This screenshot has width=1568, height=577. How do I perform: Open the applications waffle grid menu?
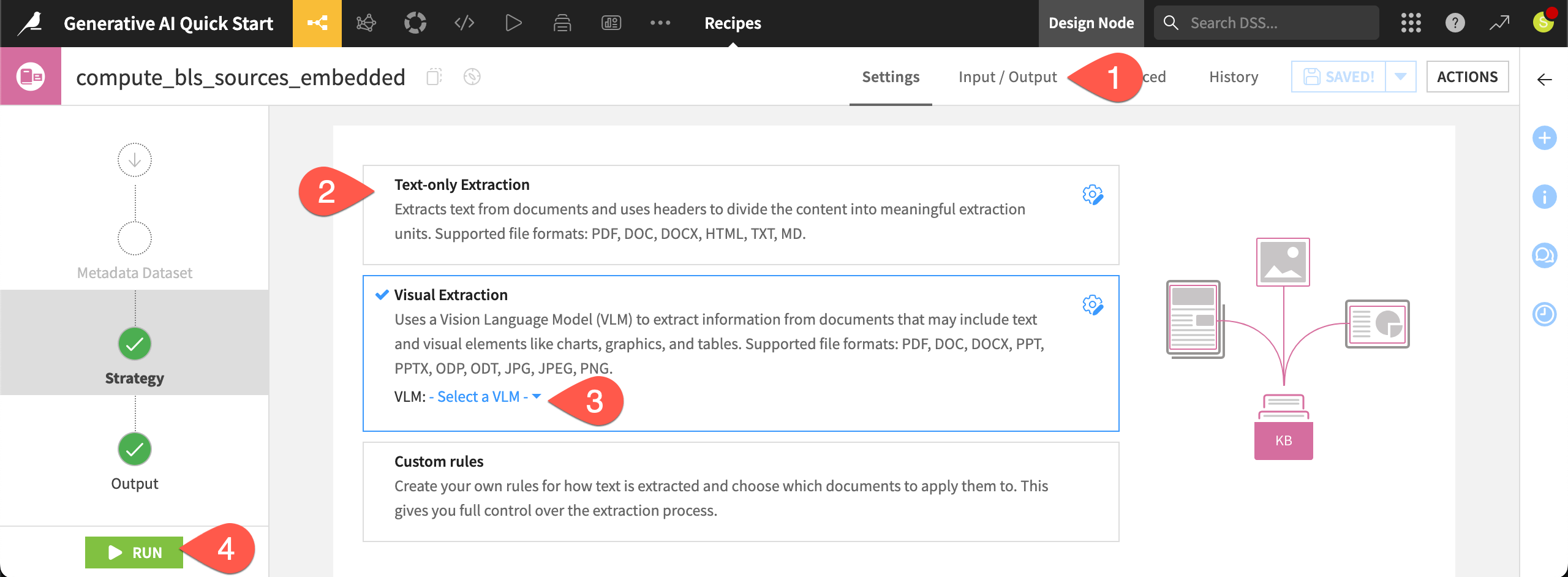(x=1411, y=23)
